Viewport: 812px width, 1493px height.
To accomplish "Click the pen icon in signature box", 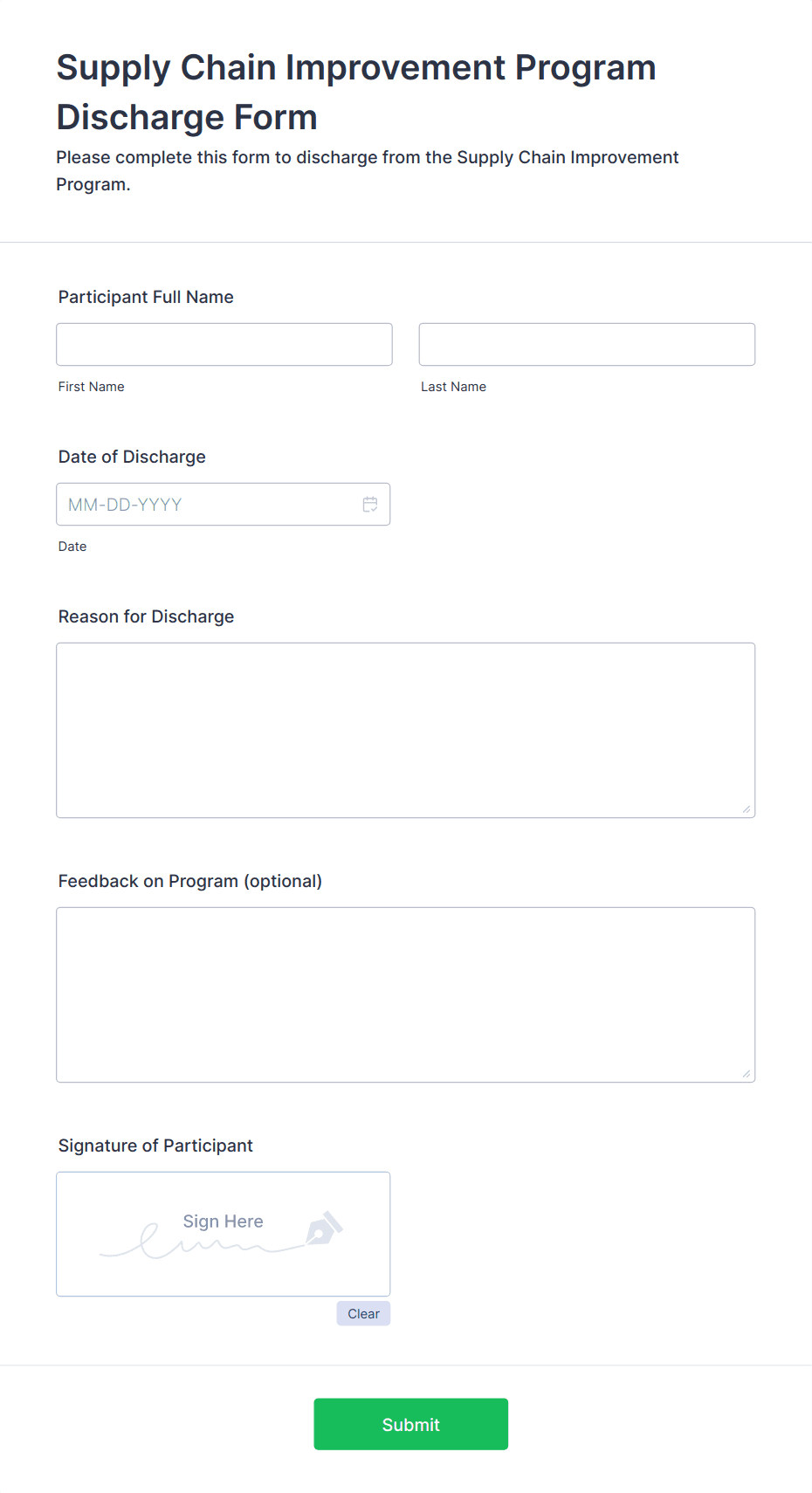I will (324, 1228).
